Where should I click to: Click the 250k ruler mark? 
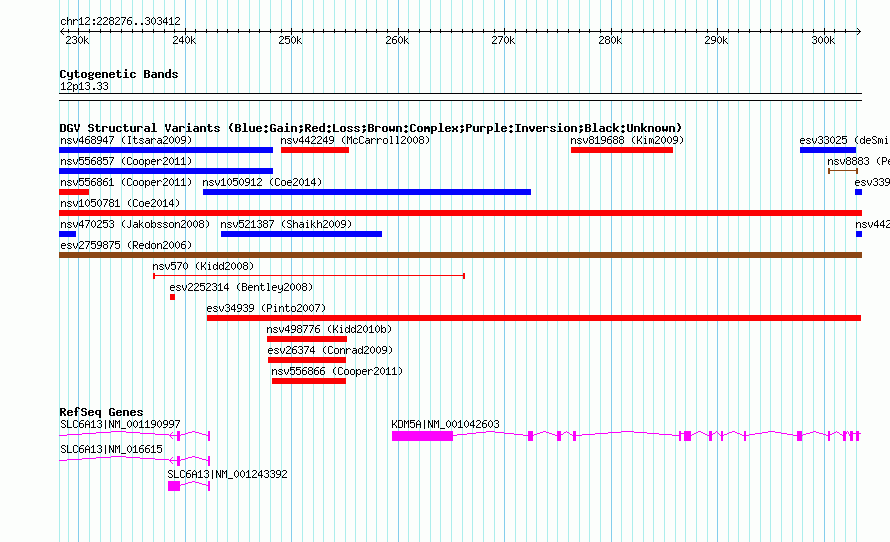click(290, 40)
